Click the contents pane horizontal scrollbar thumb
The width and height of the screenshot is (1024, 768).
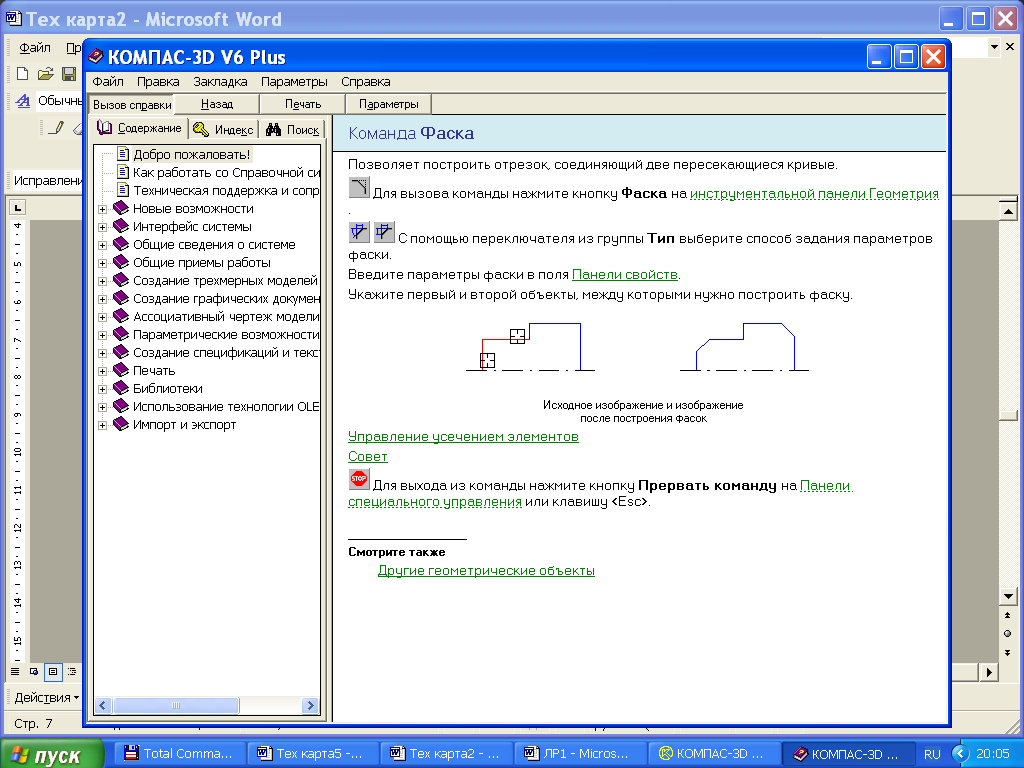click(176, 705)
